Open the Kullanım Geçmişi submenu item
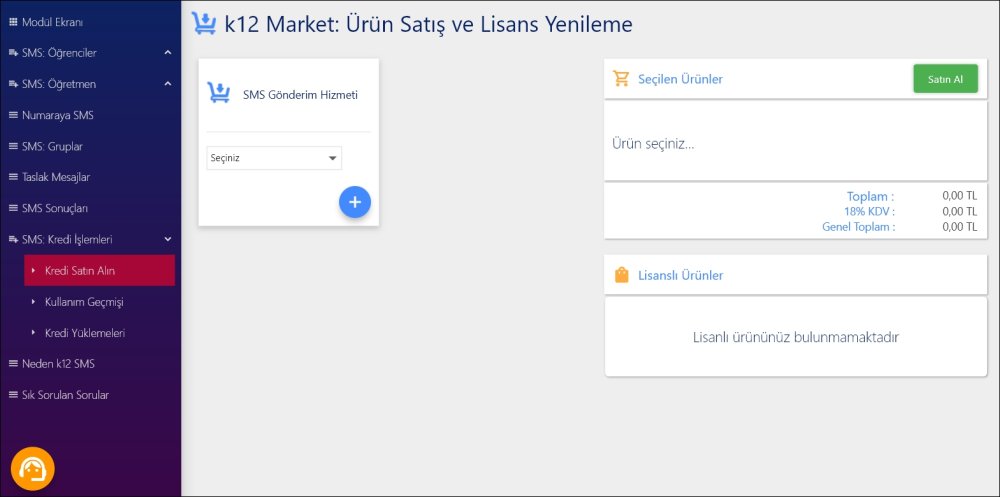Screen dimensions: 1000x497 (x=84, y=302)
